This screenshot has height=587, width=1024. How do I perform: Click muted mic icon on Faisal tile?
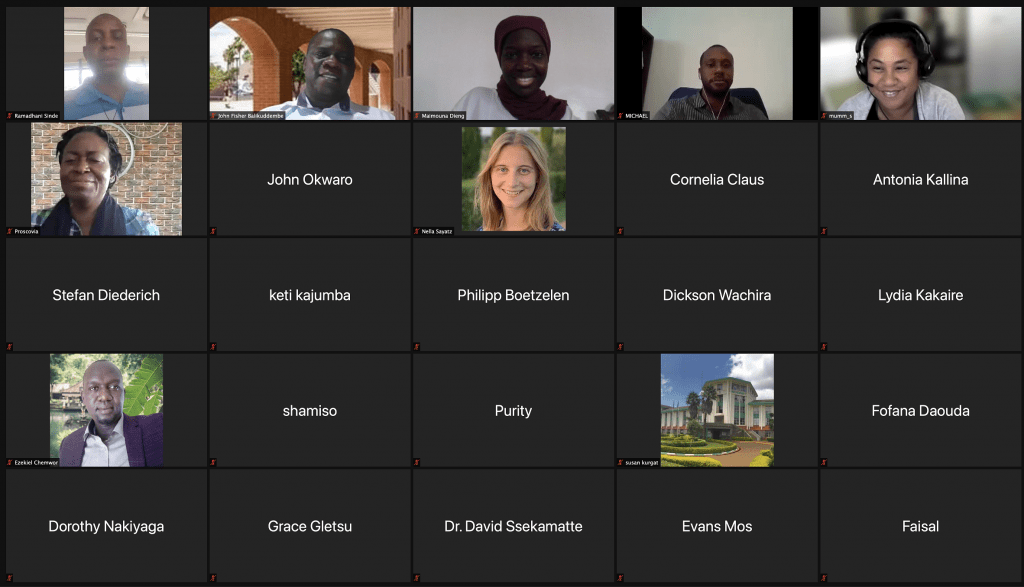pos(824,578)
